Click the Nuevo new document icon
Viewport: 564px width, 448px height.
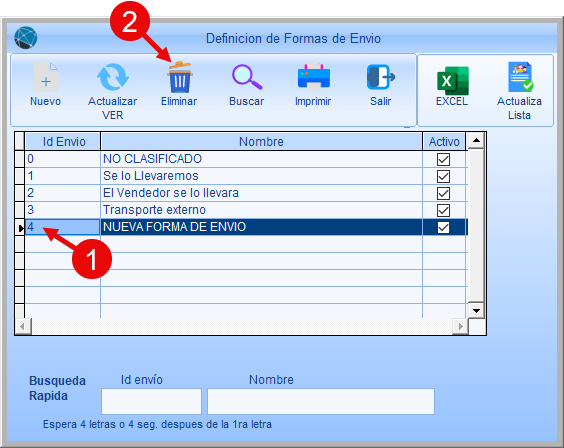[46, 78]
